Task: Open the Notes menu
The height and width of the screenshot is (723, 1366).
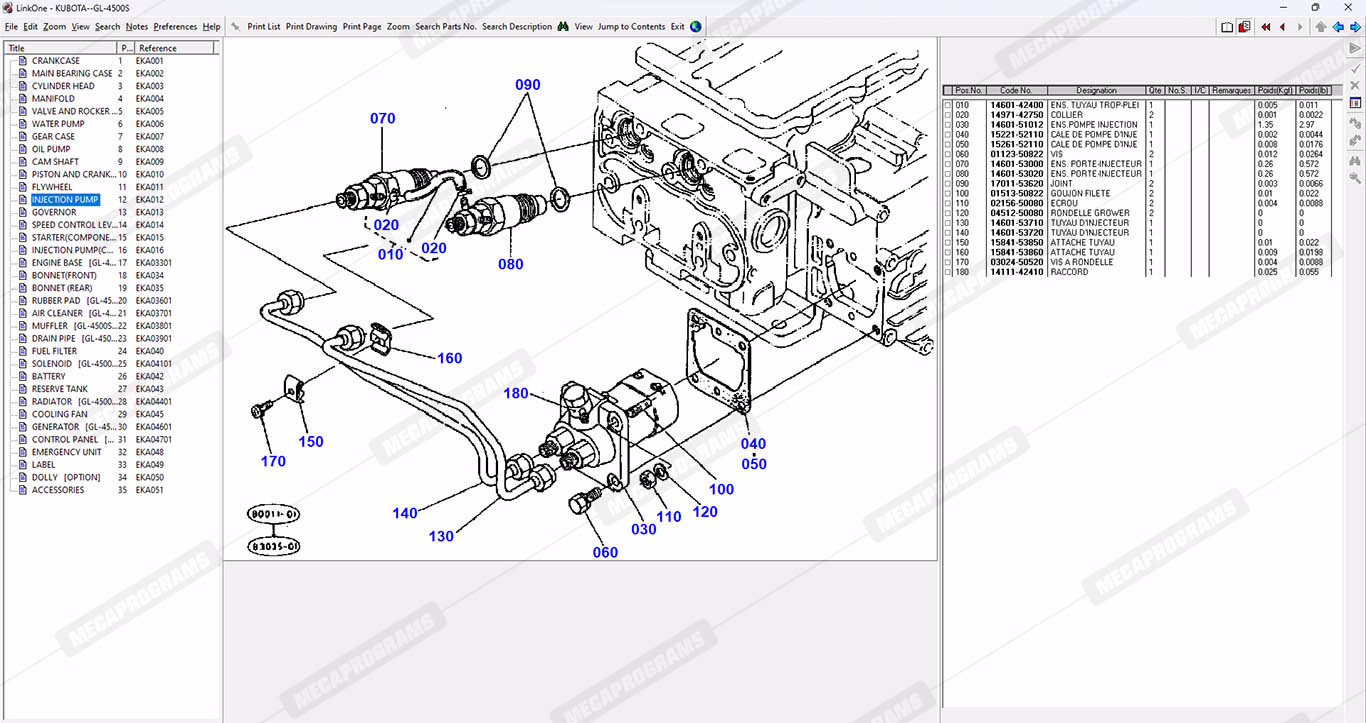Action: (136, 27)
